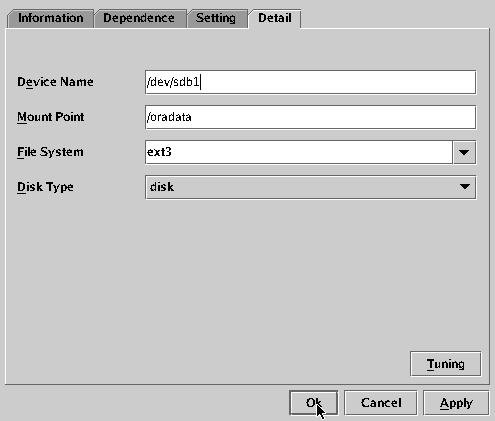This screenshot has width=495, height=421.
Task: Apply the current disk settings
Action: coord(456,403)
